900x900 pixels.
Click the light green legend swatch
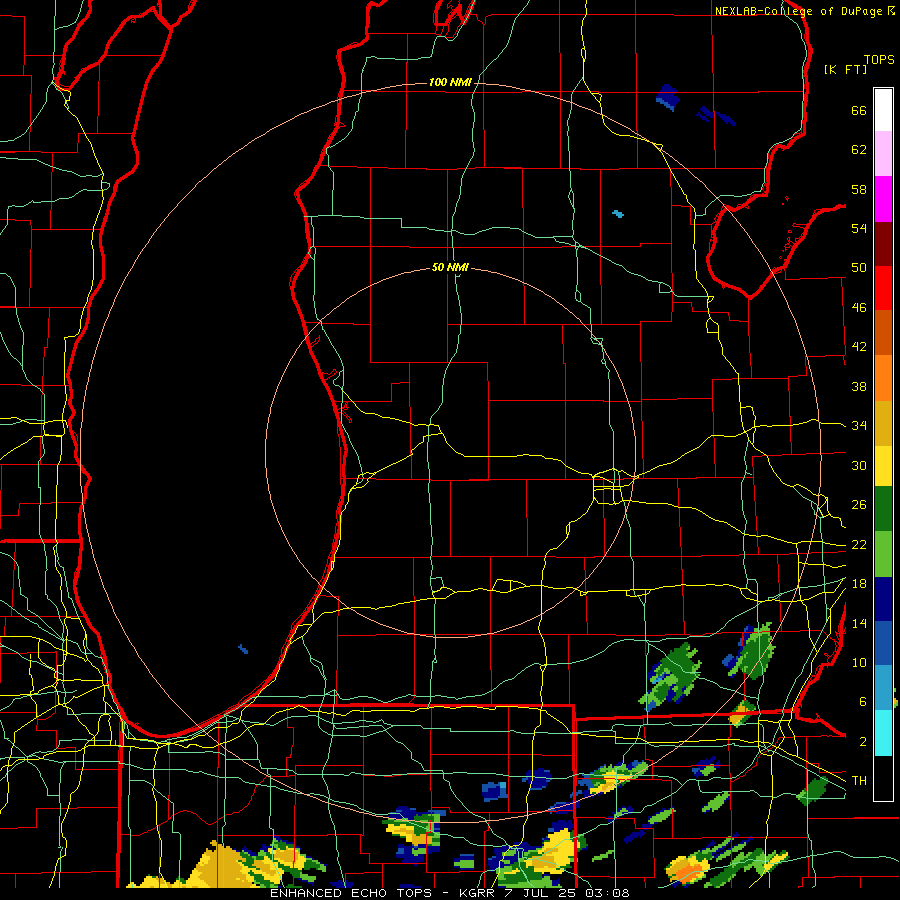coord(883,554)
